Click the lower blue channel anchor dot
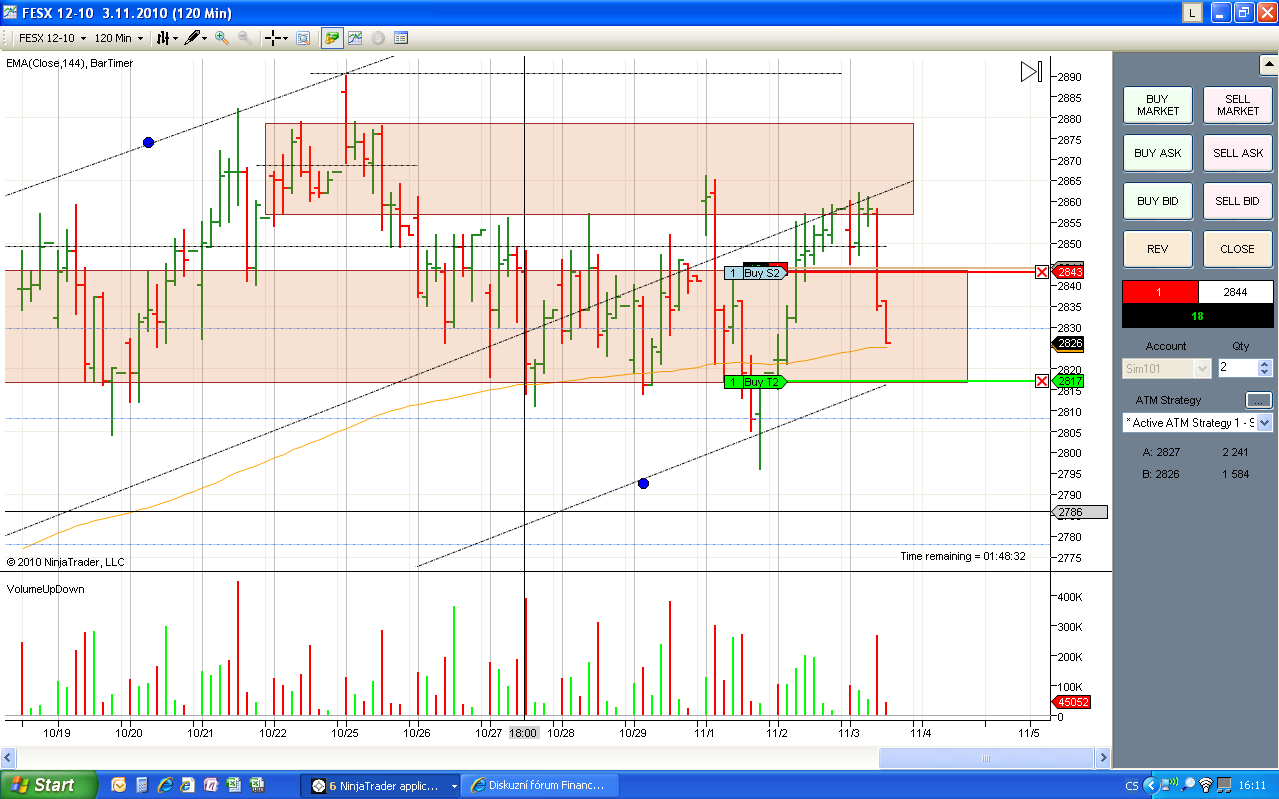Image resolution: width=1279 pixels, height=799 pixels. click(643, 483)
